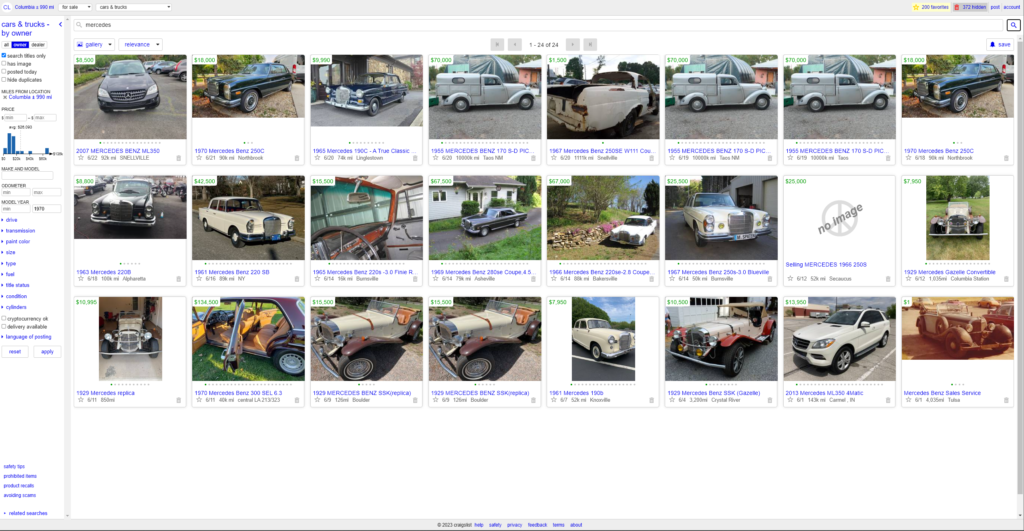Open the cars & trucks subcategory dropdown
Image resolution: width=1024 pixels, height=531 pixels.
pyautogui.click(x=134, y=7)
